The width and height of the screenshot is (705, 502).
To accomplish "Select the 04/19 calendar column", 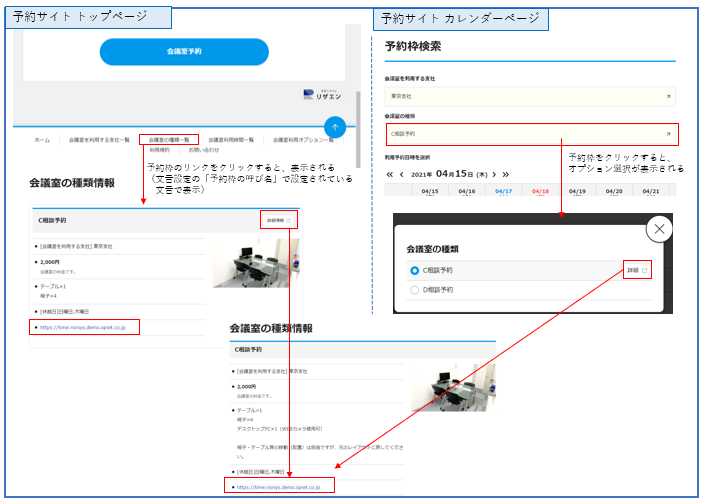I will pos(577,191).
